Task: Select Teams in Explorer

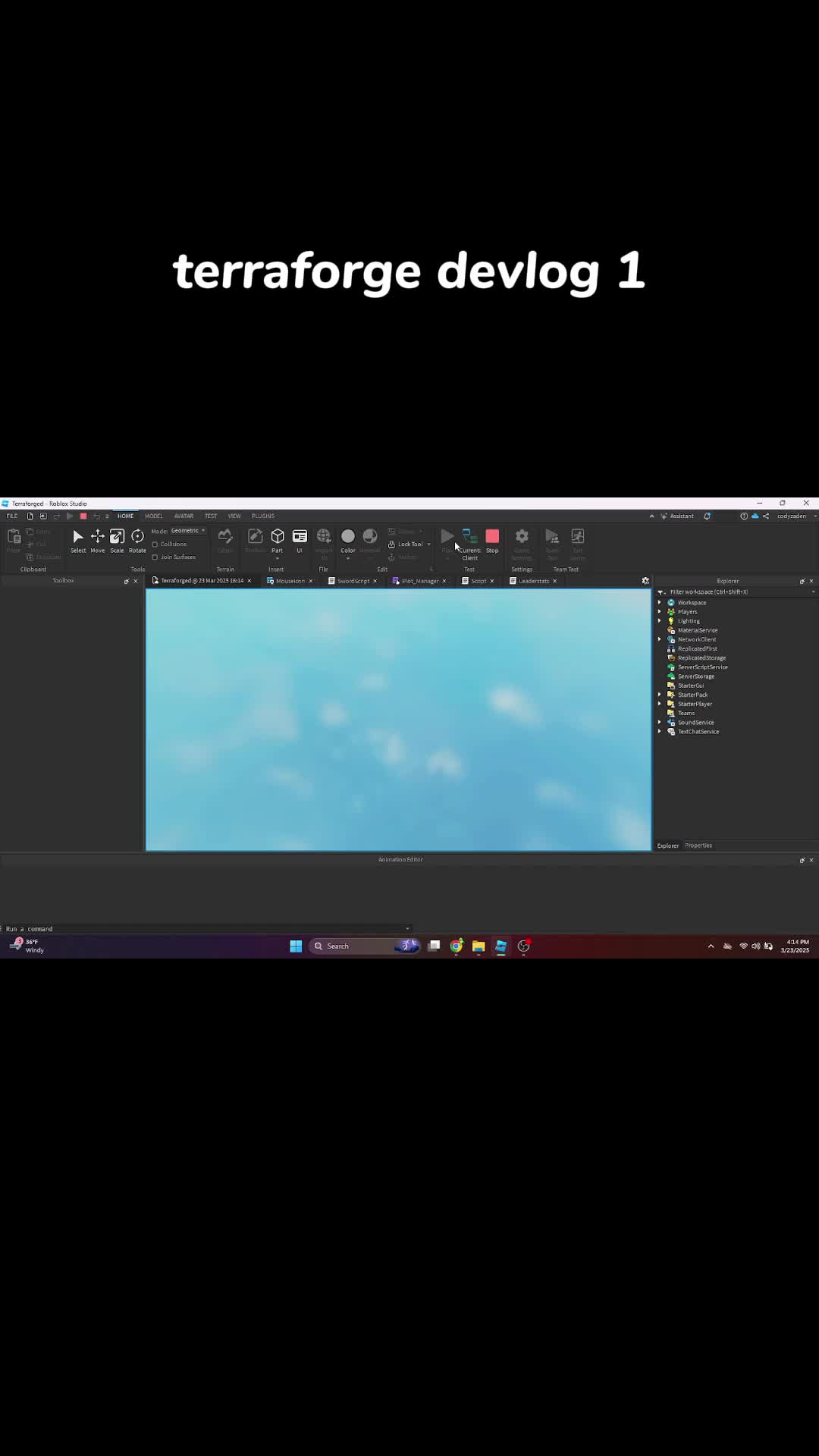Action: point(686,714)
